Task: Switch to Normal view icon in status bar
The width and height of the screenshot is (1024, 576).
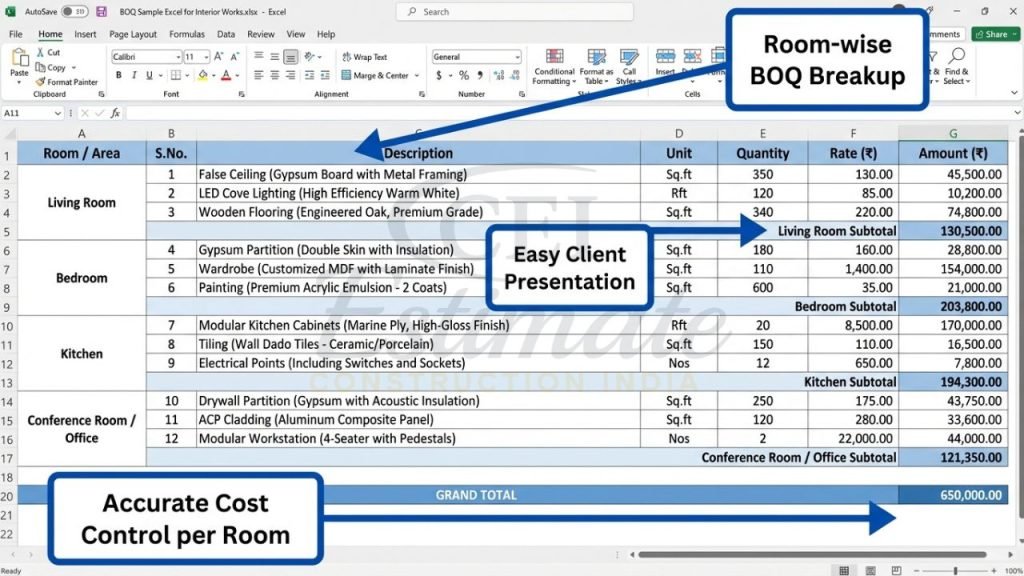Action: point(844,570)
